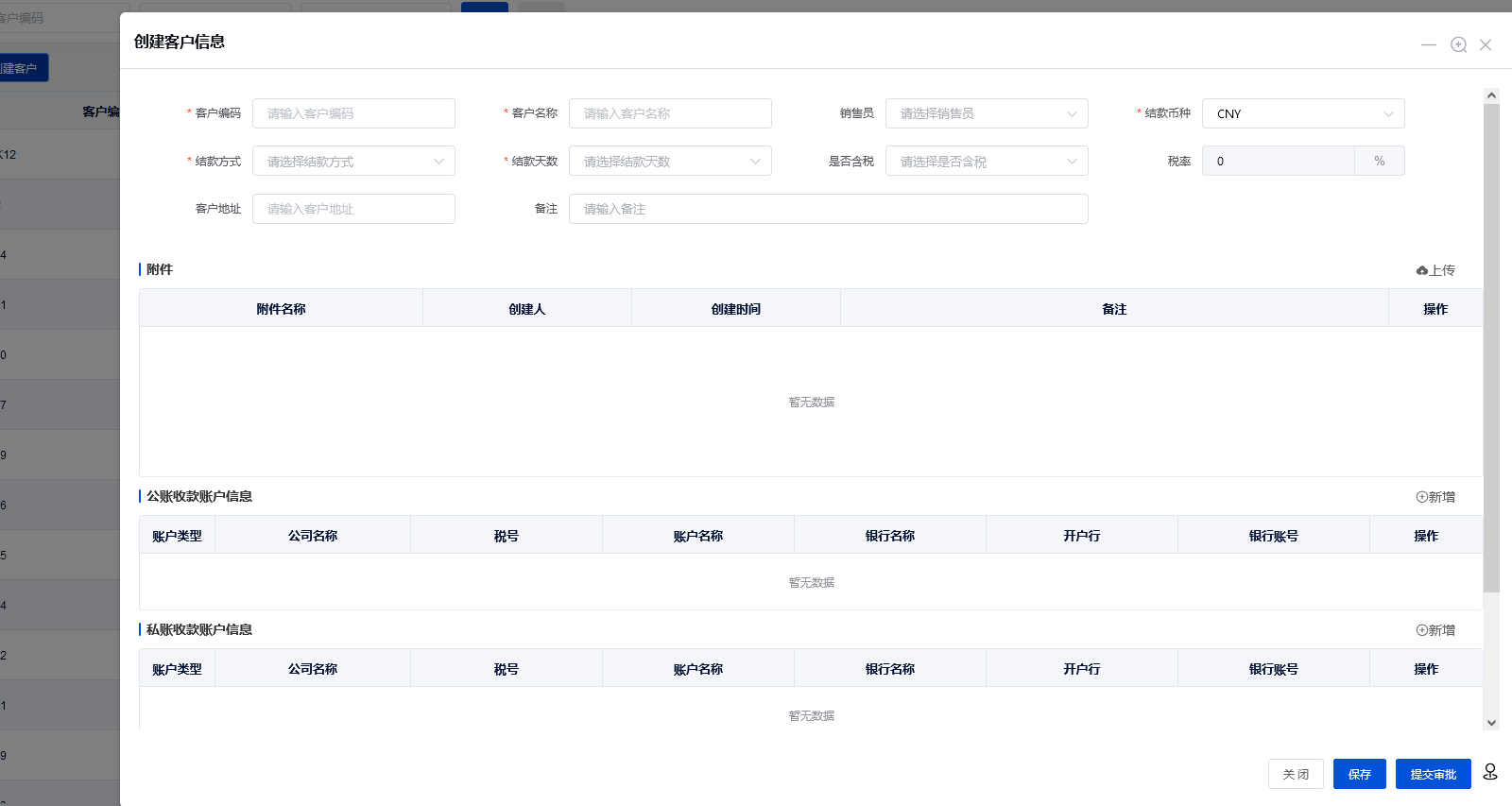Click the percent sign suffix of tax rate

click(1380, 161)
